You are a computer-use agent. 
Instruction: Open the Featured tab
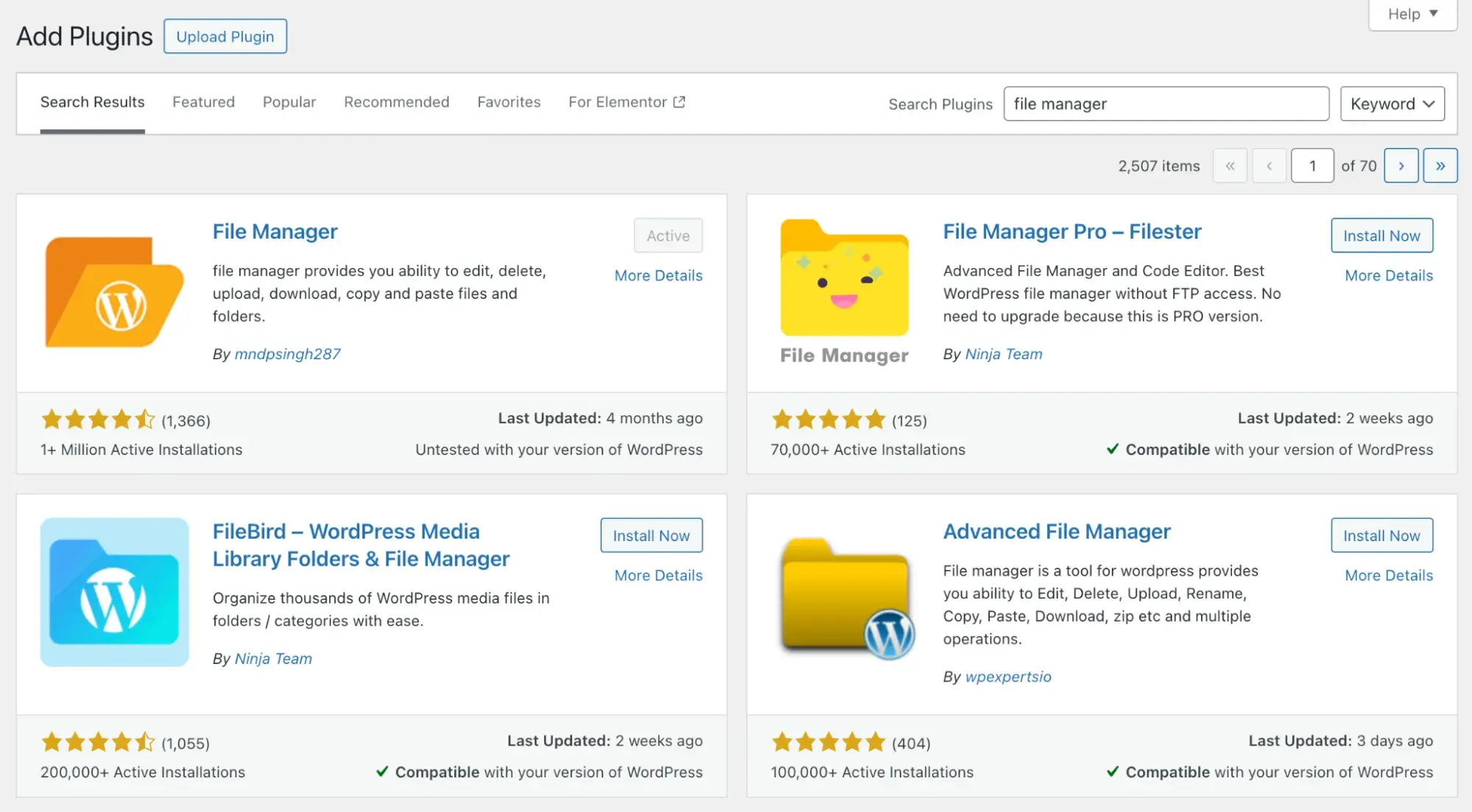[203, 102]
